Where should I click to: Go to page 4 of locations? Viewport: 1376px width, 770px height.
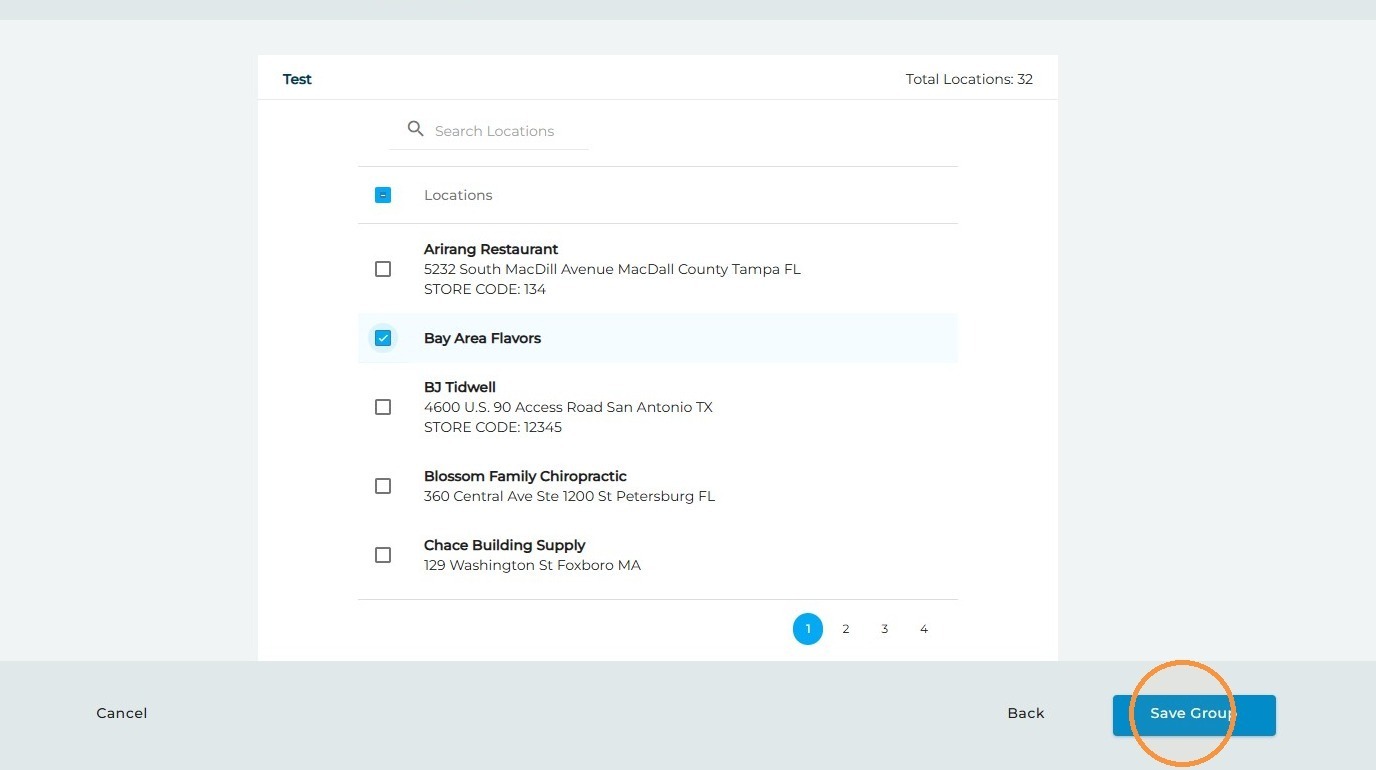[924, 629]
